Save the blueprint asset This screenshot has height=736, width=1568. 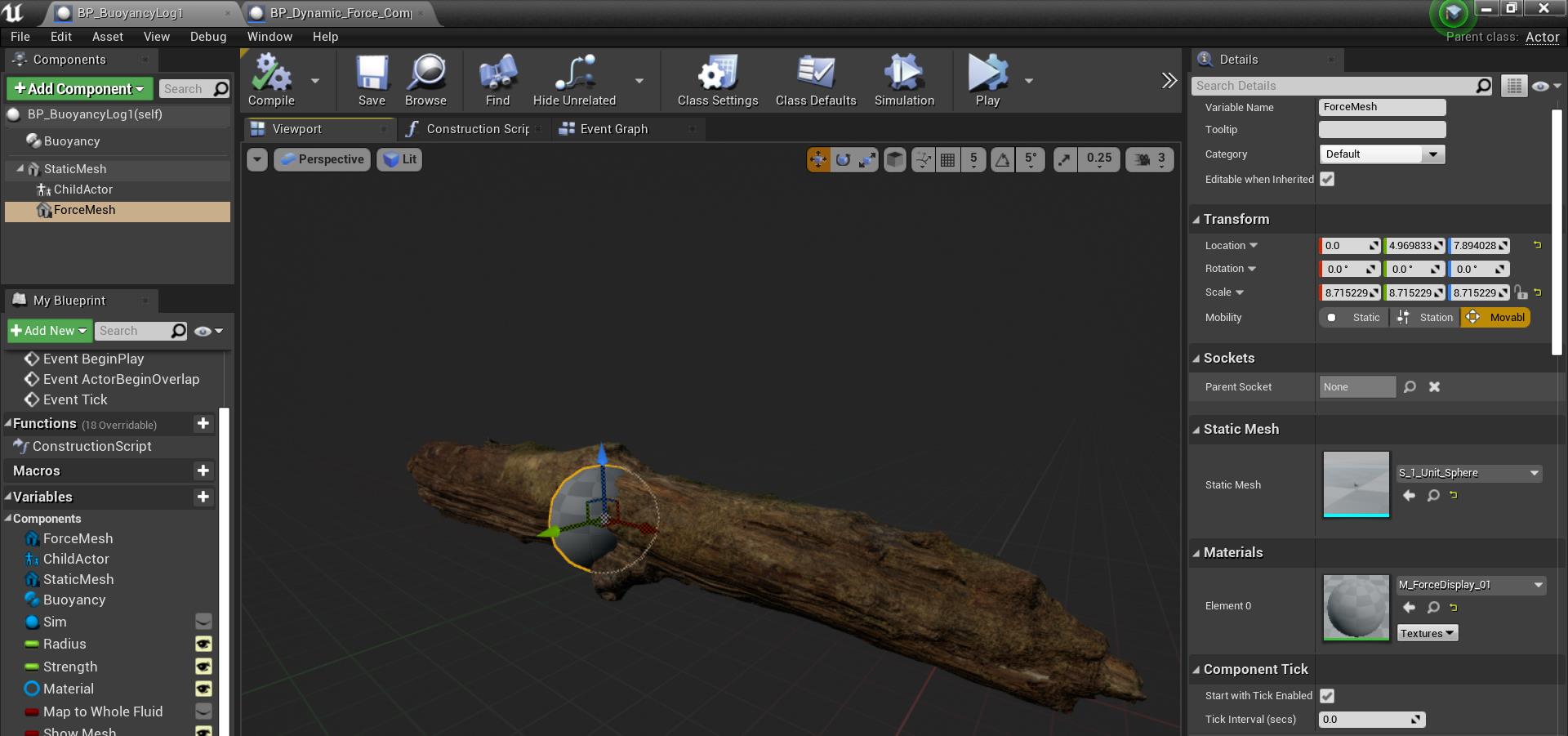tap(372, 80)
